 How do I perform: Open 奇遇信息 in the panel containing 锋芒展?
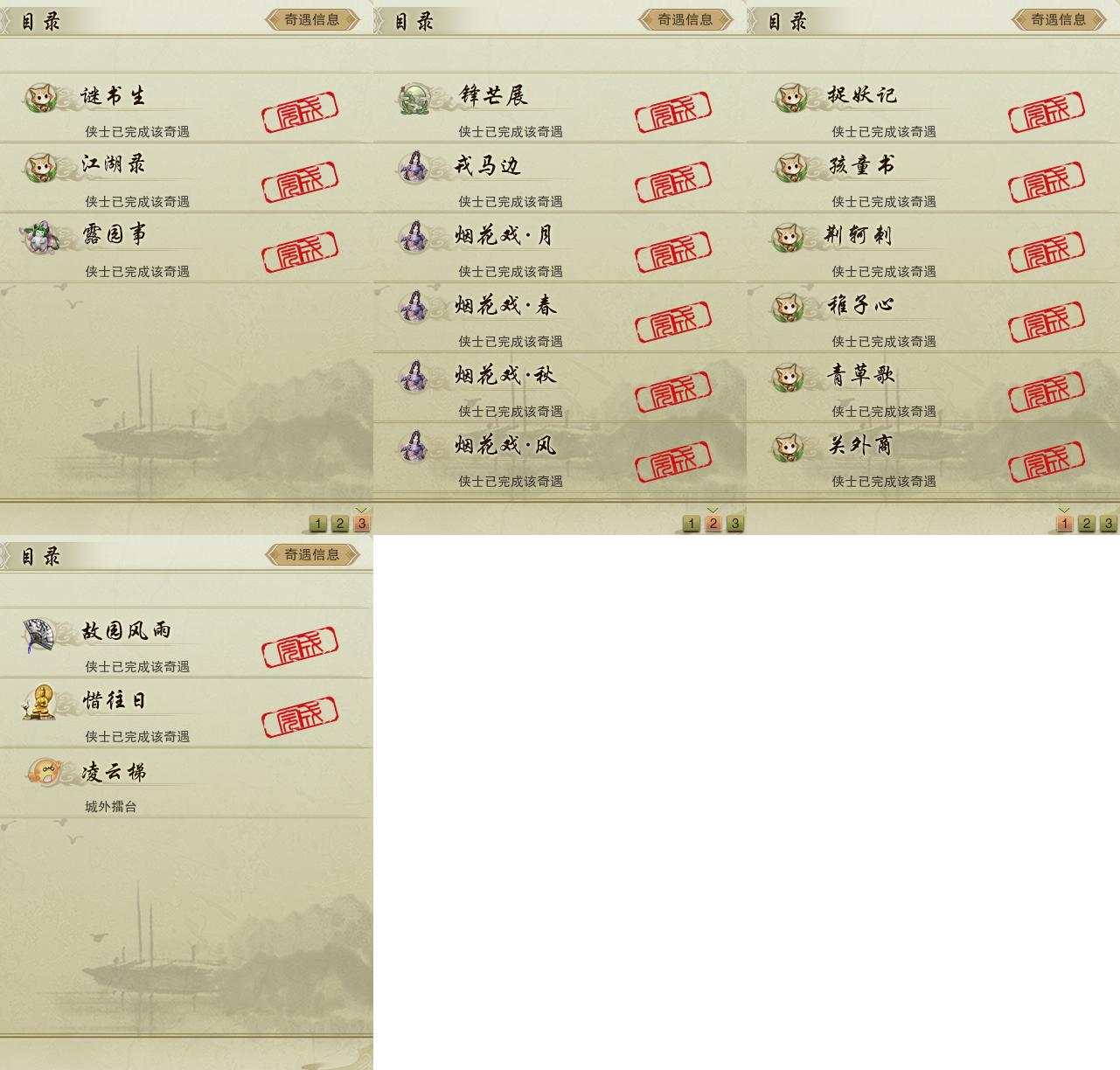[685, 19]
